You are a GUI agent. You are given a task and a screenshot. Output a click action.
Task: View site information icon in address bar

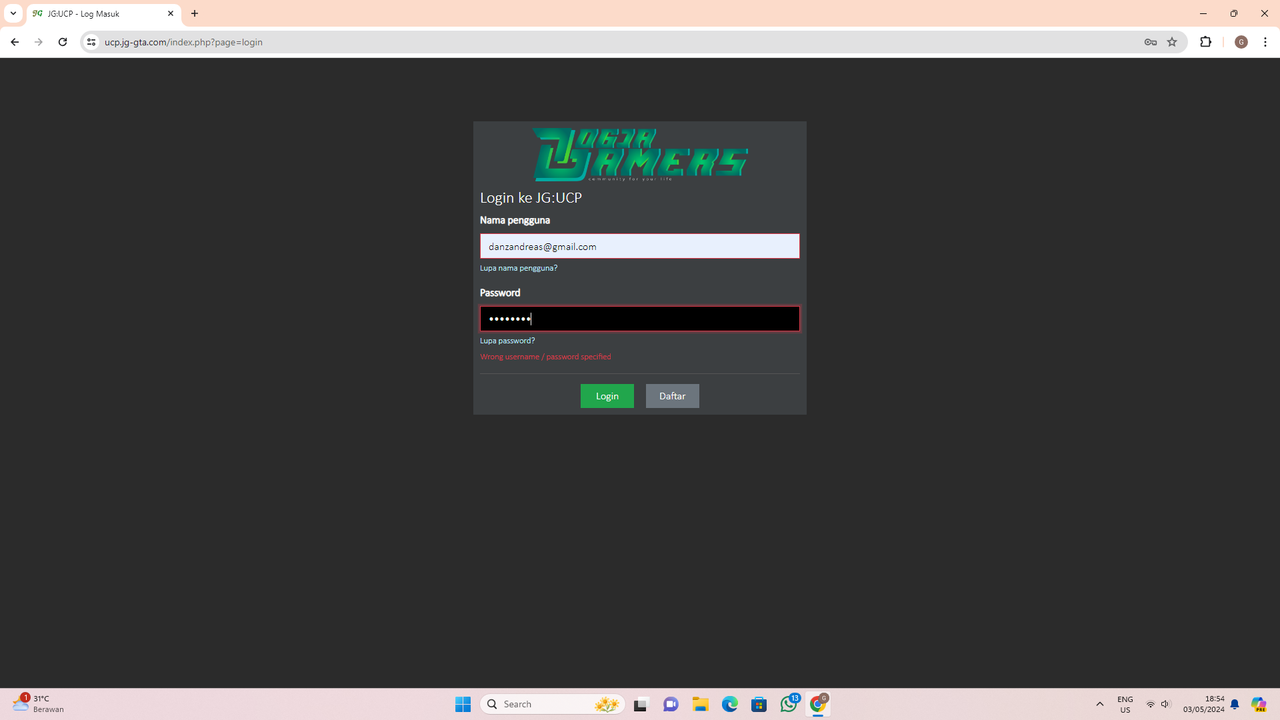click(91, 42)
